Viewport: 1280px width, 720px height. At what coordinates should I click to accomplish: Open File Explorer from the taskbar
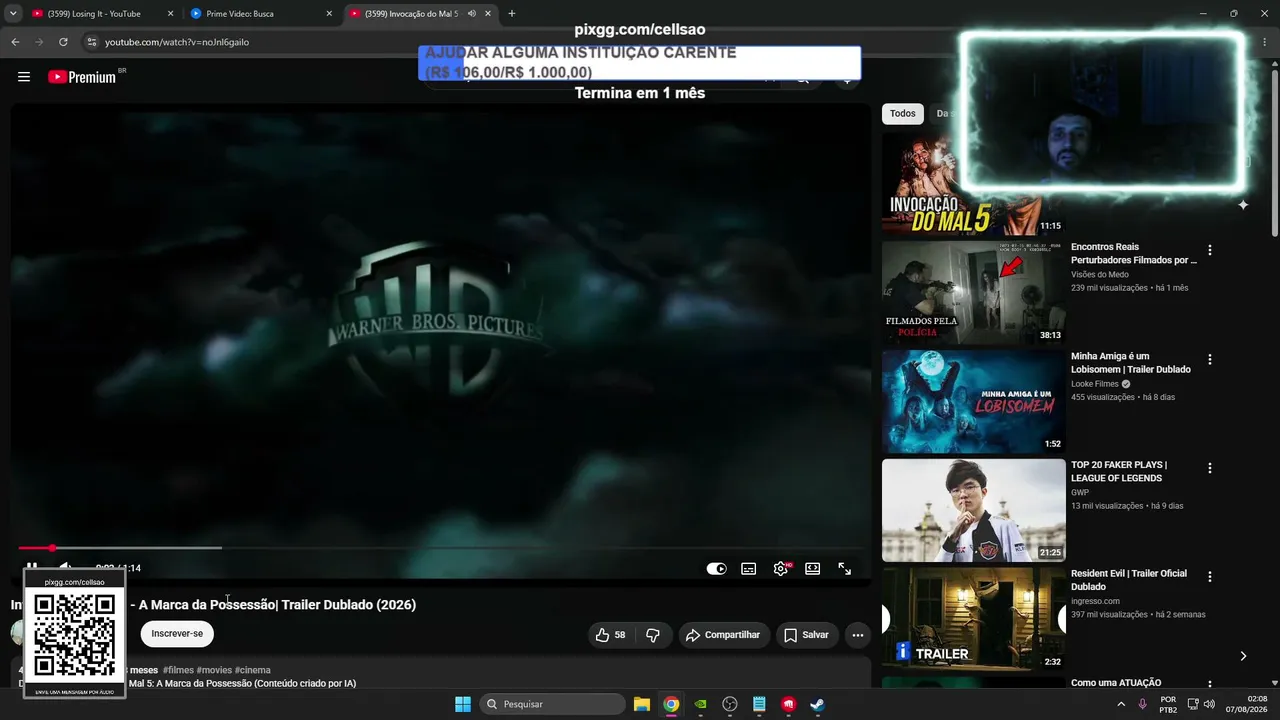642,704
